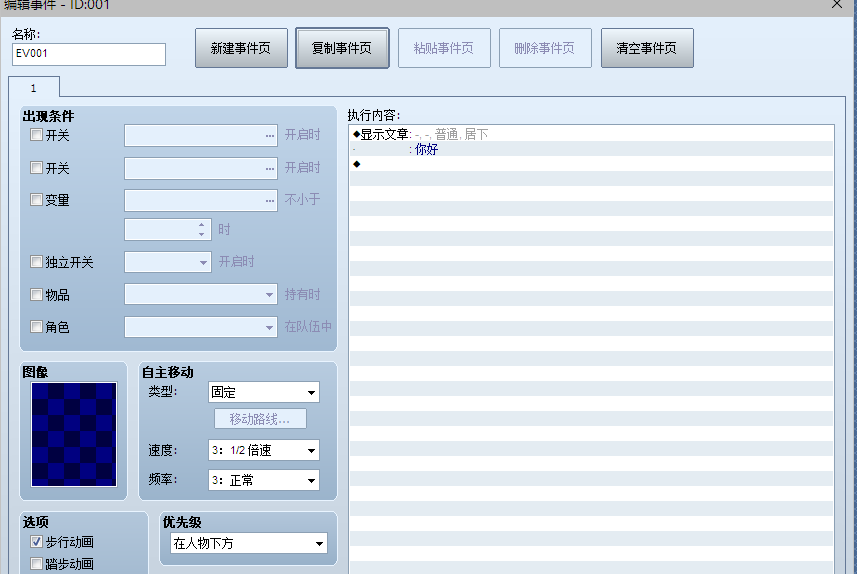Image resolution: width=857 pixels, height=574 pixels.
Task: Close the 编辑事件 dialog
Action: pos(837,4)
